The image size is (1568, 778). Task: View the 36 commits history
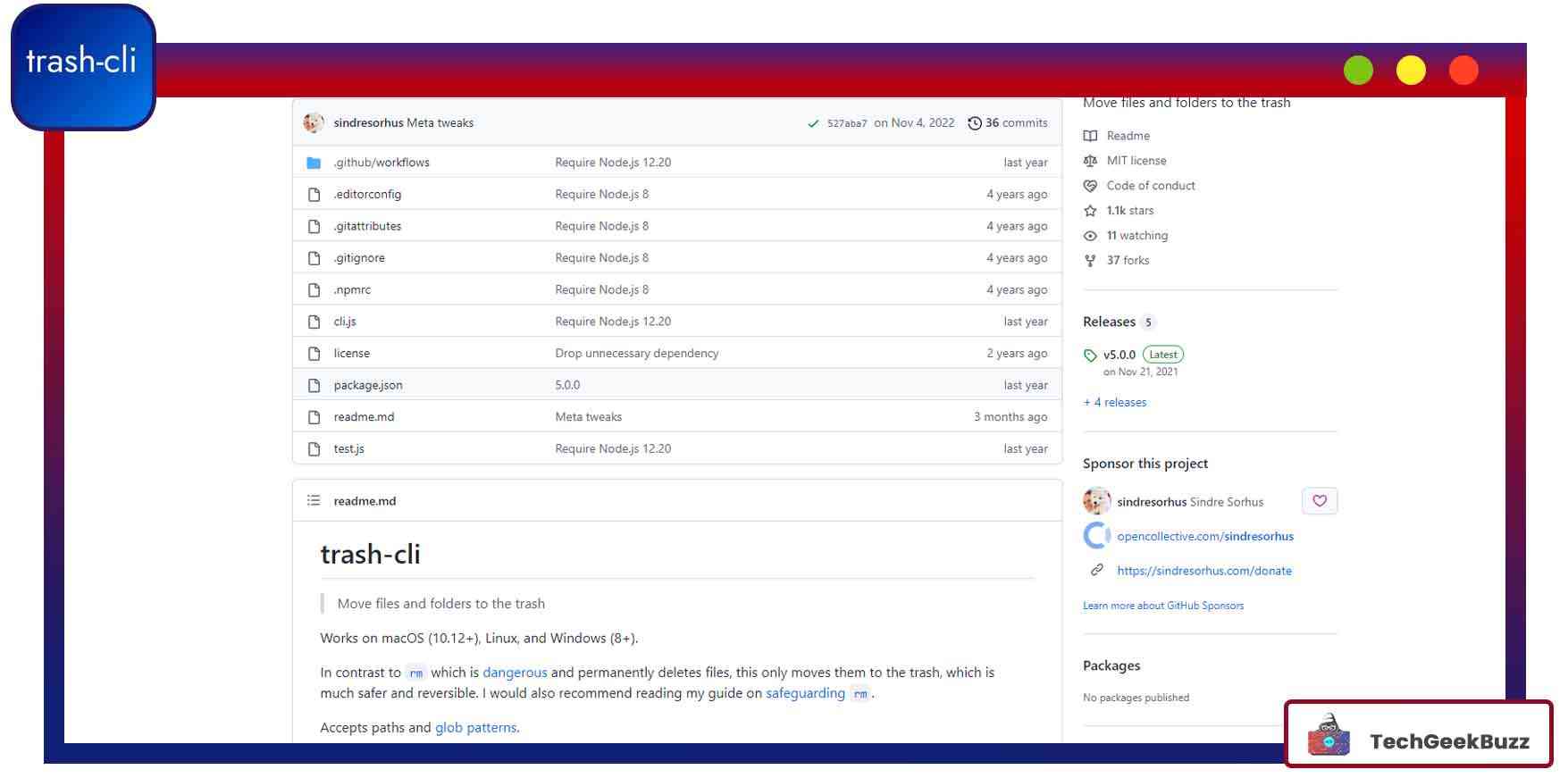point(1016,123)
